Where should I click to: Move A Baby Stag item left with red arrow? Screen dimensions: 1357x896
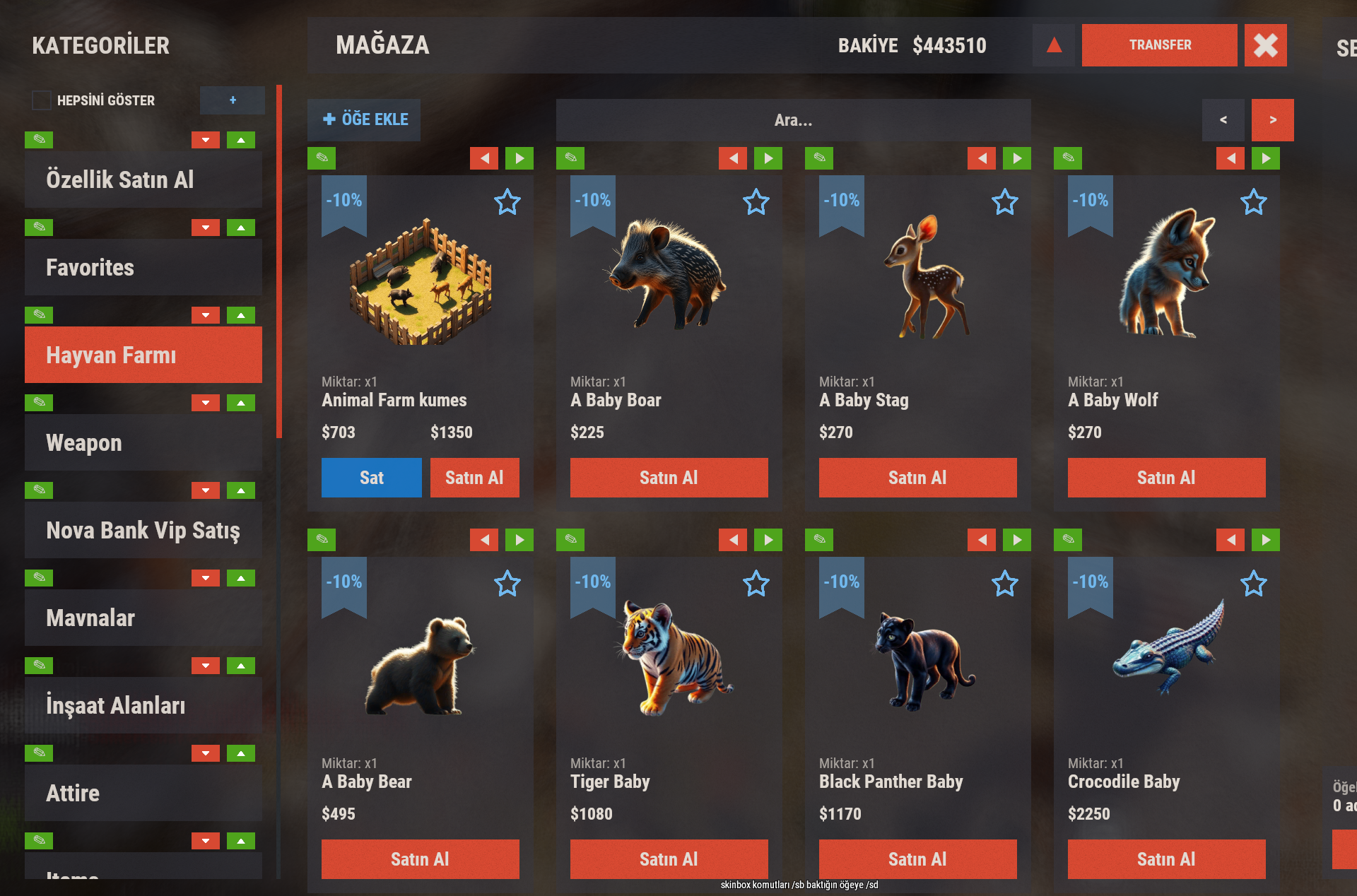pos(982,158)
